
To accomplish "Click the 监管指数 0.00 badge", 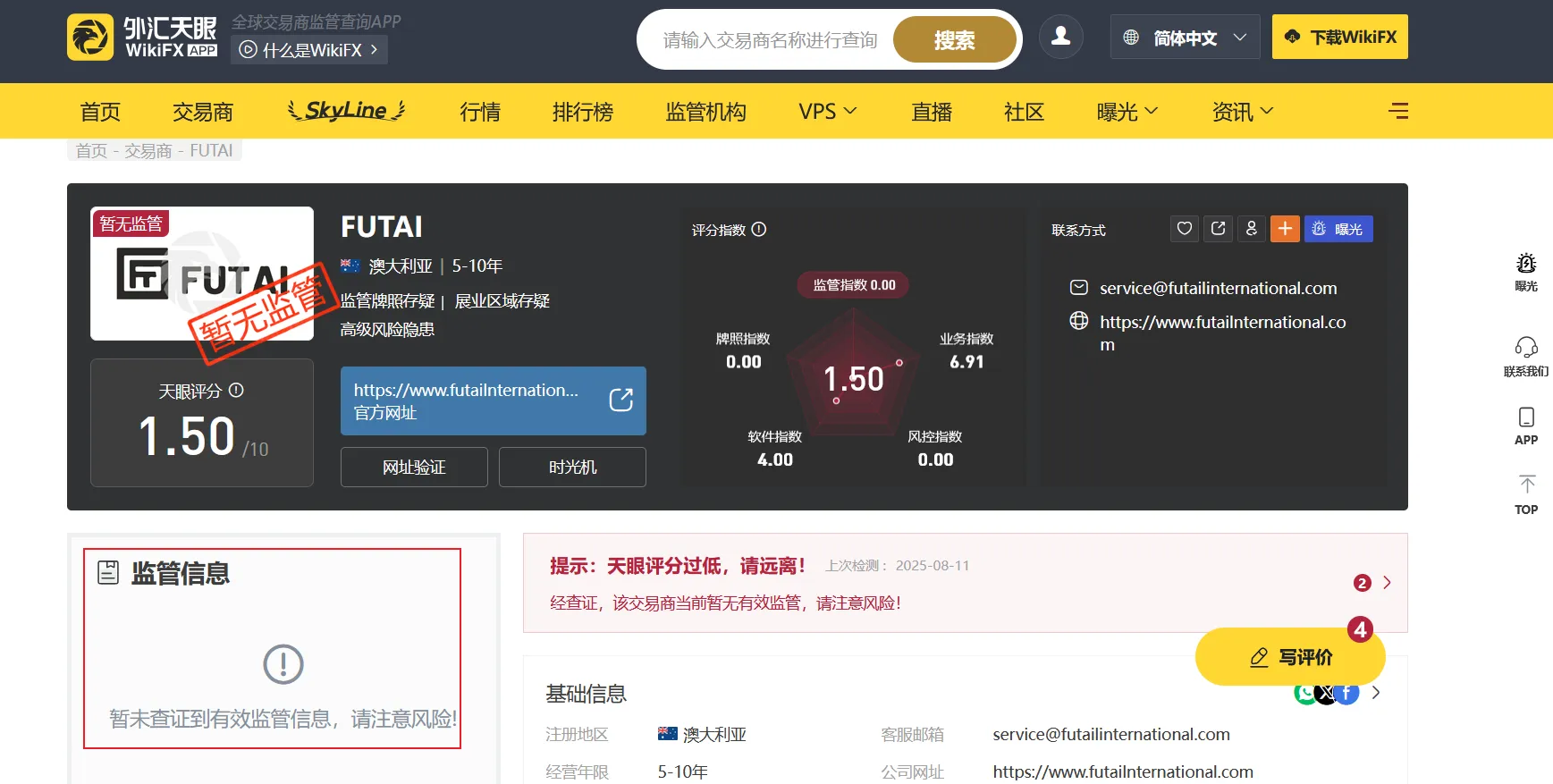I will coord(854,284).
